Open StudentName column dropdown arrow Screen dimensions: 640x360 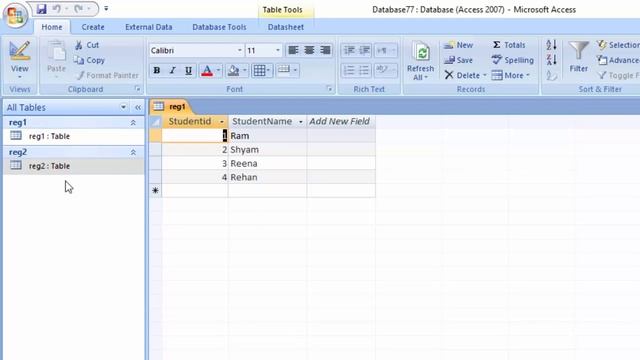301,122
